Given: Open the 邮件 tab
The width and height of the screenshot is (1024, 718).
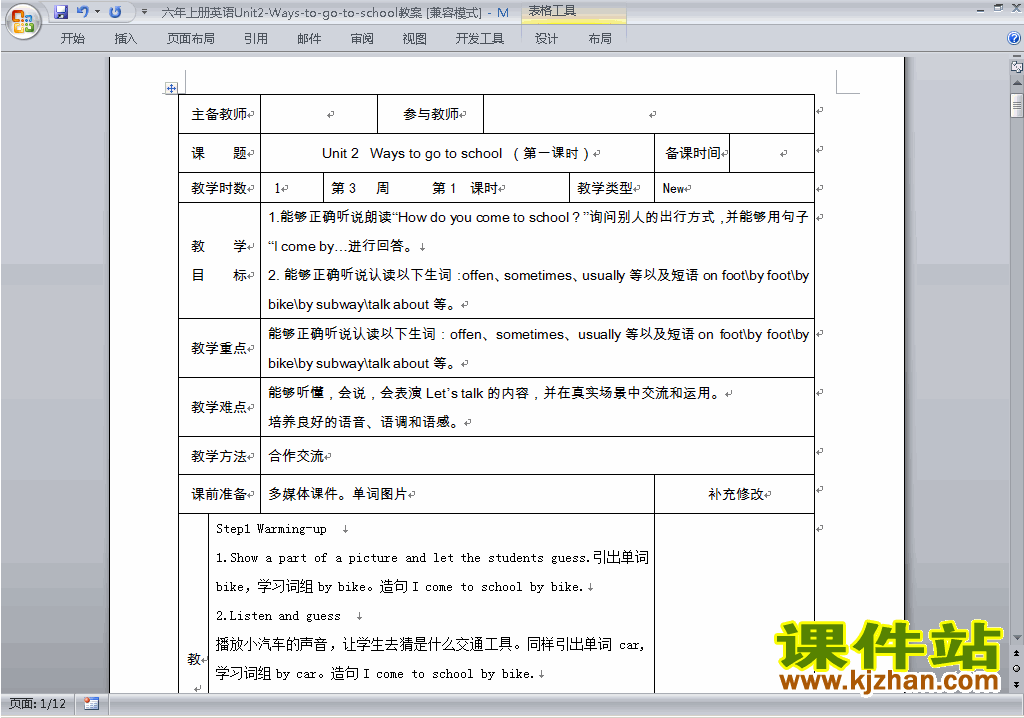Looking at the screenshot, I should click(x=309, y=39).
